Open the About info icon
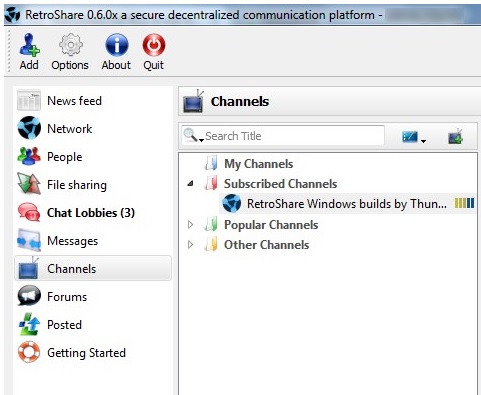The width and height of the screenshot is (481, 395). click(x=117, y=45)
